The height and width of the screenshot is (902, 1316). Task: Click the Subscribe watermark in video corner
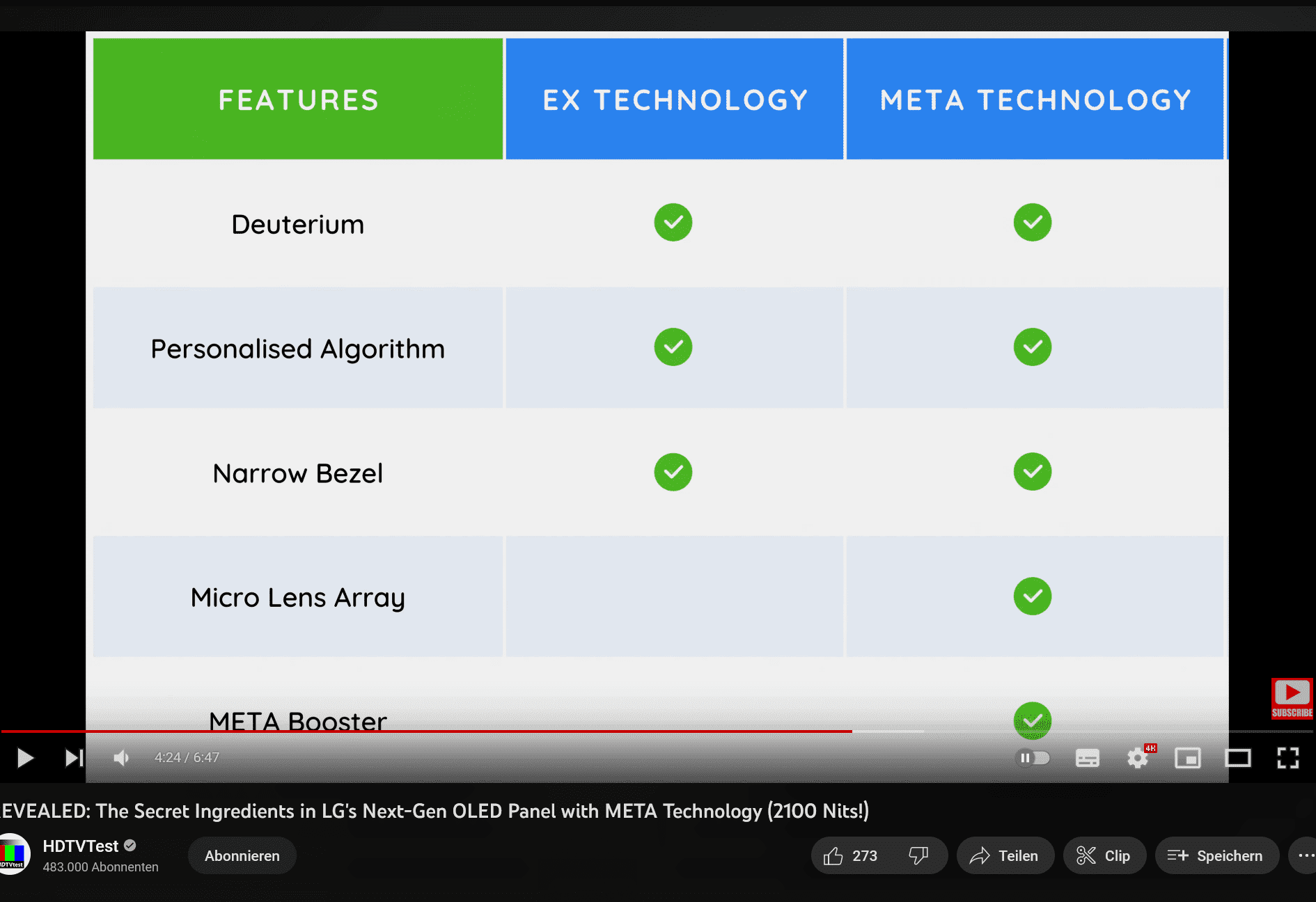tap(1292, 699)
